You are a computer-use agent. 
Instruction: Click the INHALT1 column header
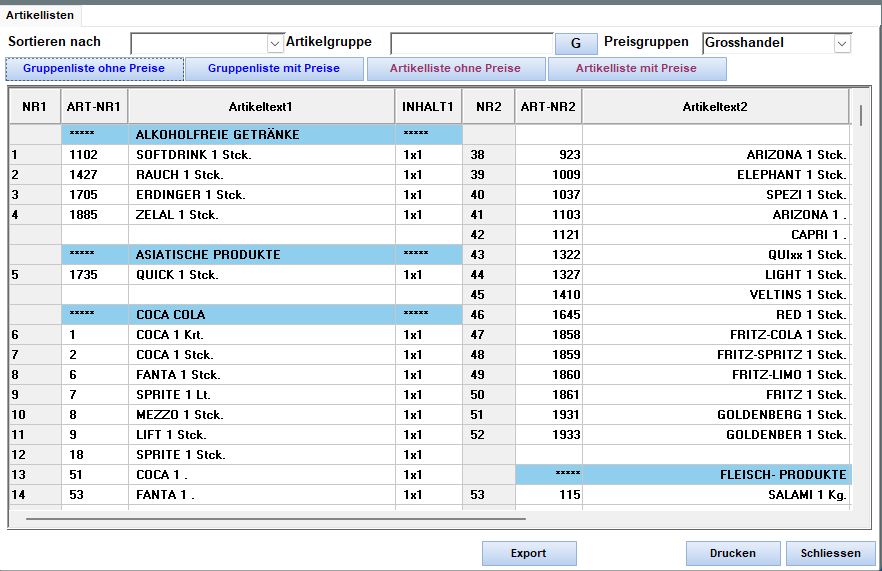pos(428,107)
